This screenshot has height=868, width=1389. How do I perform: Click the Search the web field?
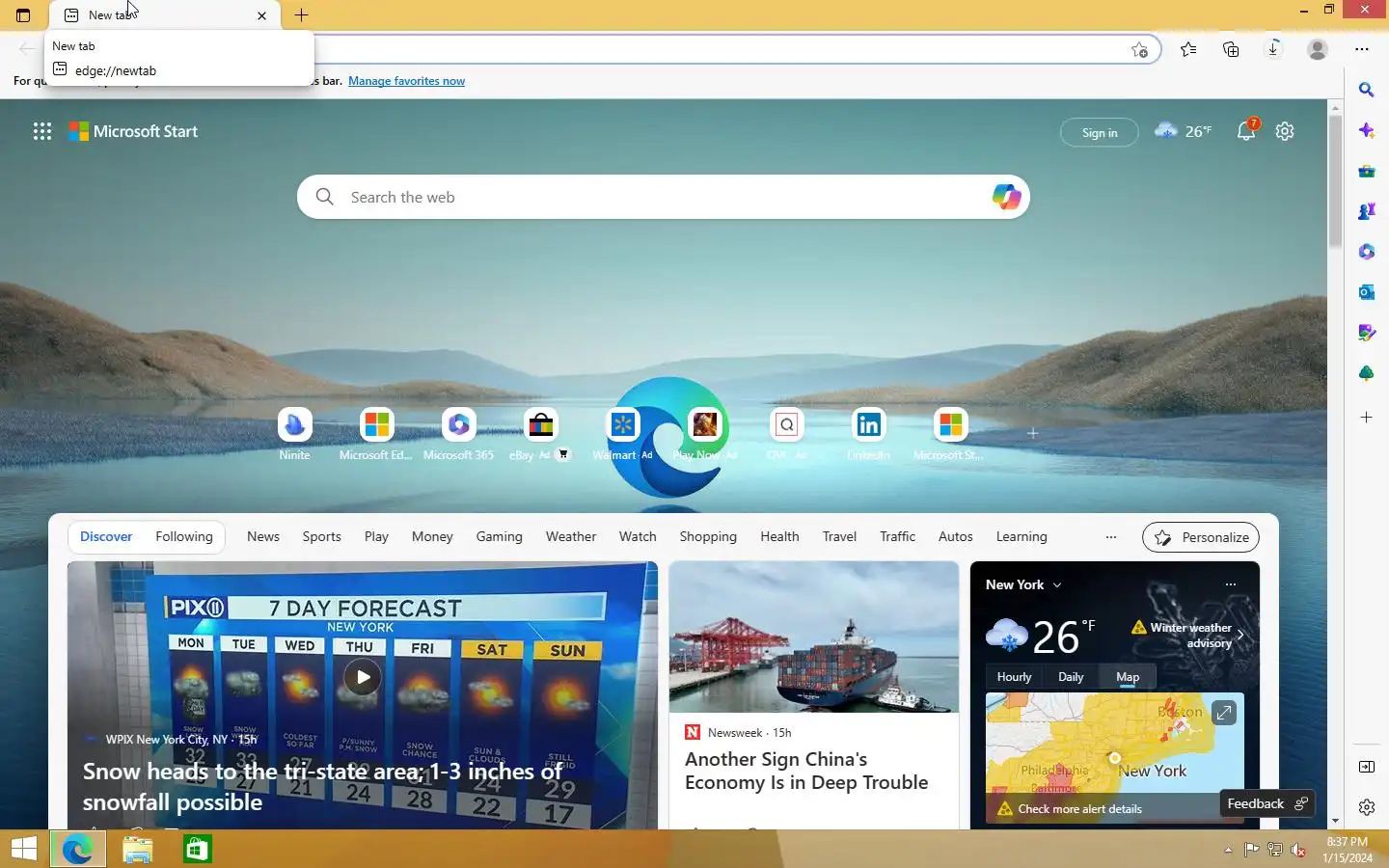coord(664,197)
